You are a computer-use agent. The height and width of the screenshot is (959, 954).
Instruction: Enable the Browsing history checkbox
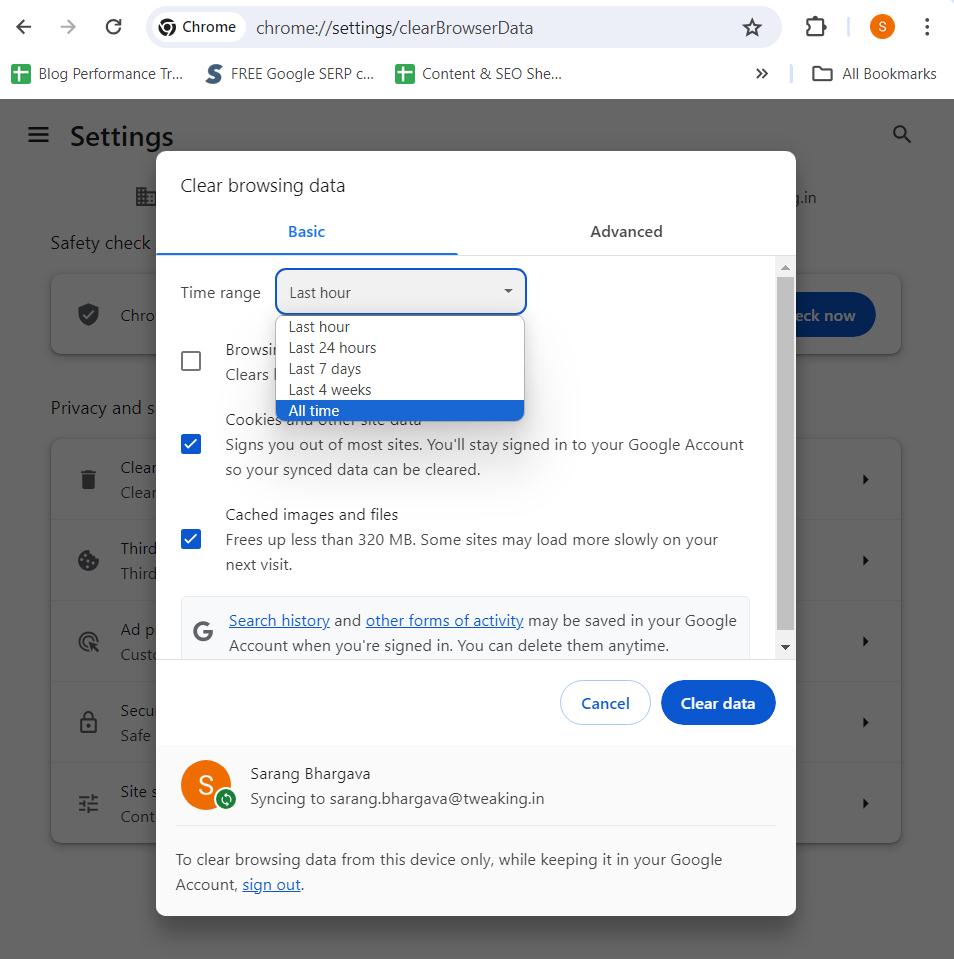point(191,361)
